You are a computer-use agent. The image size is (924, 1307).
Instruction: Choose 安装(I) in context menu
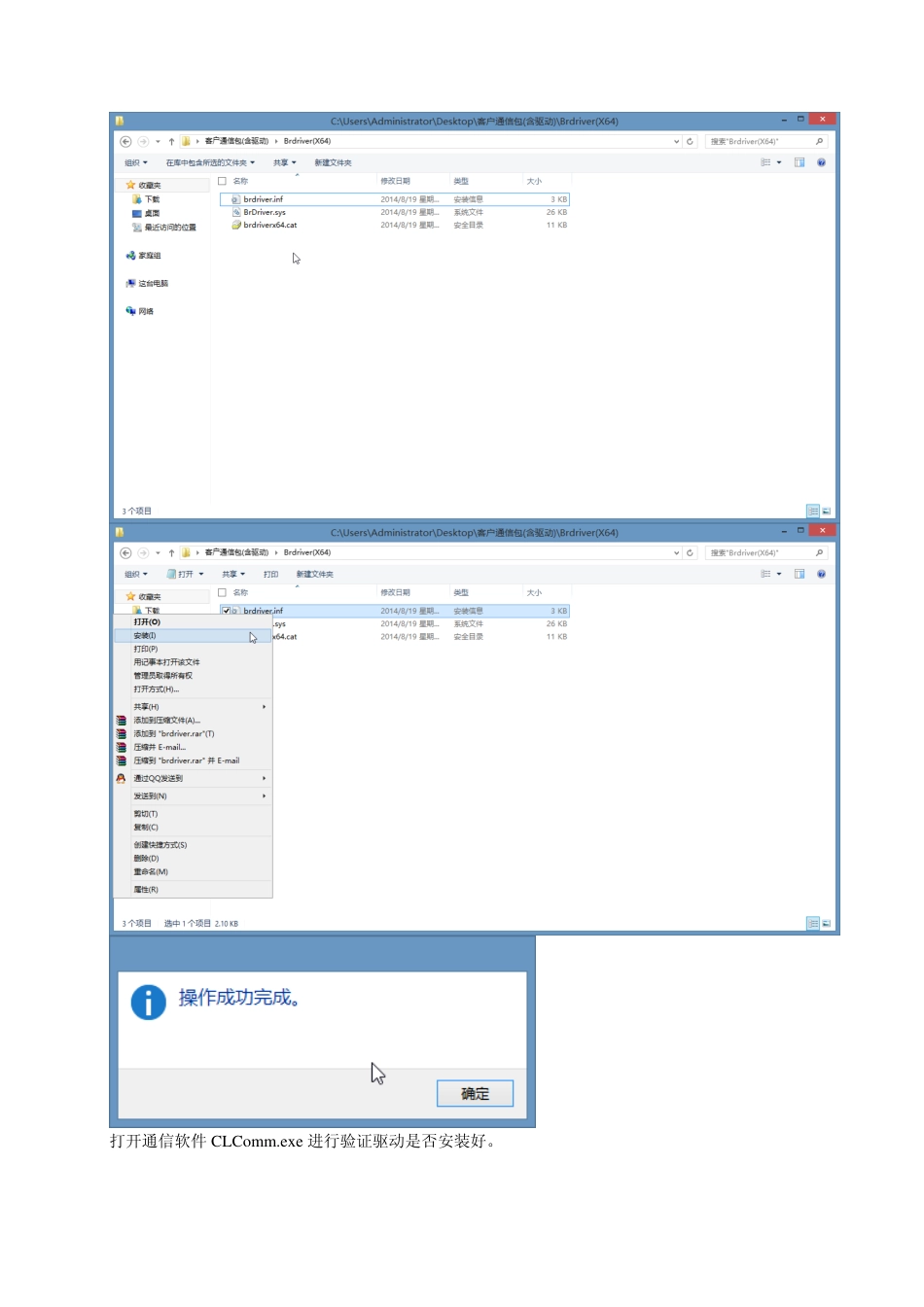(193, 636)
